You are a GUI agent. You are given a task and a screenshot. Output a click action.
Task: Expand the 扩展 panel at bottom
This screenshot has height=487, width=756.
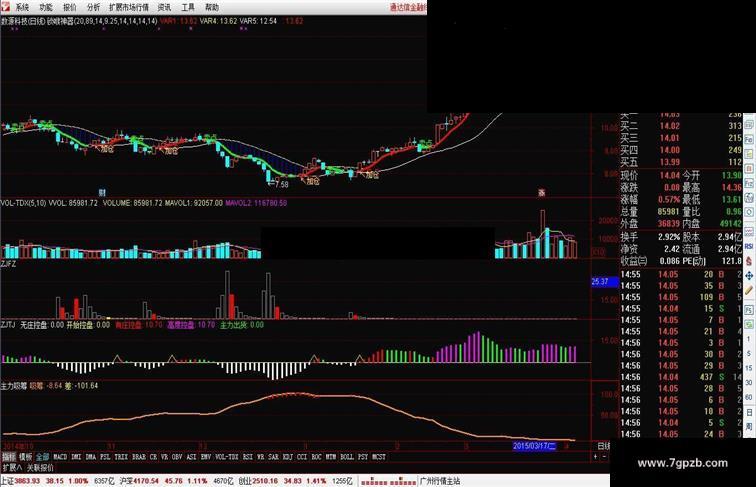[13, 468]
